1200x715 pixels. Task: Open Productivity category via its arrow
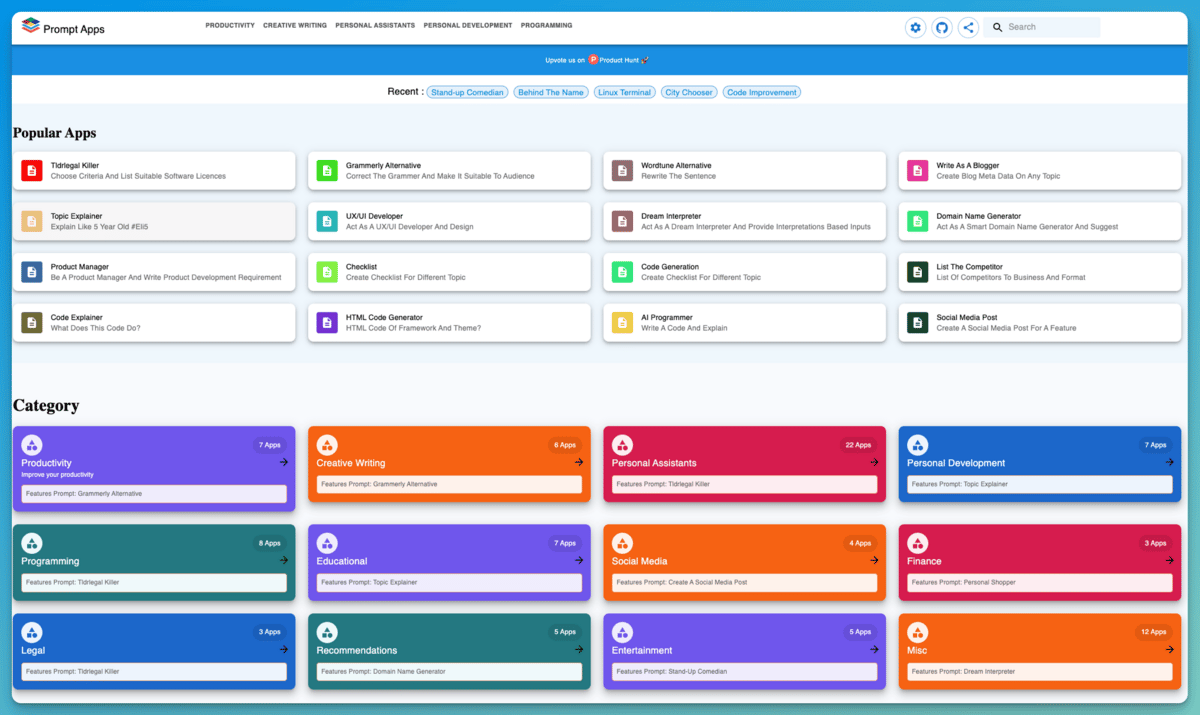click(x=284, y=462)
